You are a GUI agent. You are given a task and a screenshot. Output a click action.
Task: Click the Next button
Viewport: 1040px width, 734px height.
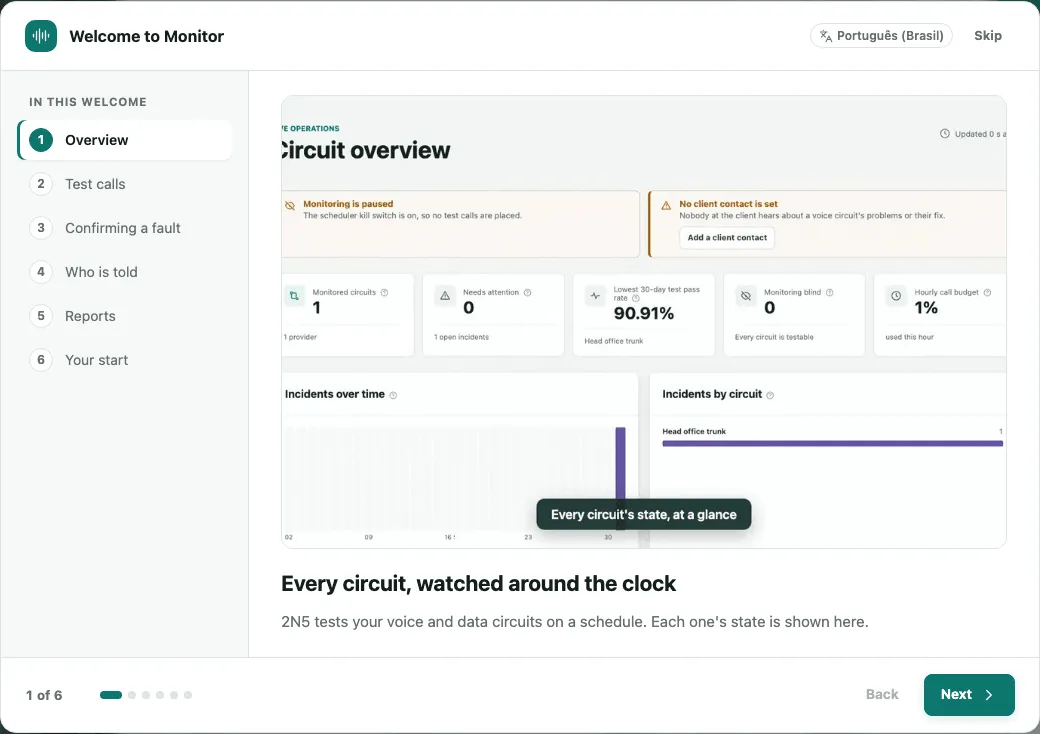coord(968,694)
